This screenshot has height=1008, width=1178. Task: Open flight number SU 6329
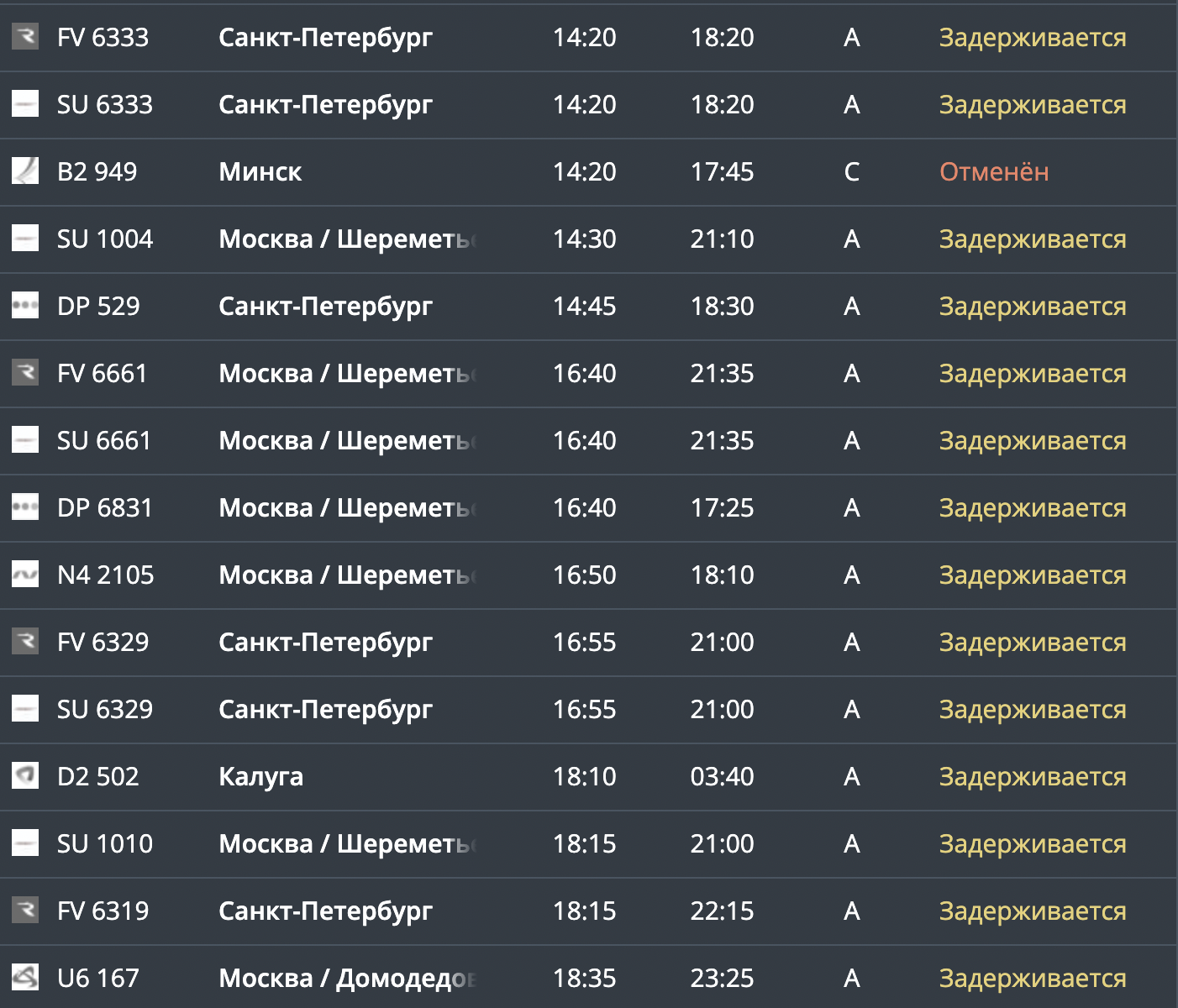click(105, 710)
